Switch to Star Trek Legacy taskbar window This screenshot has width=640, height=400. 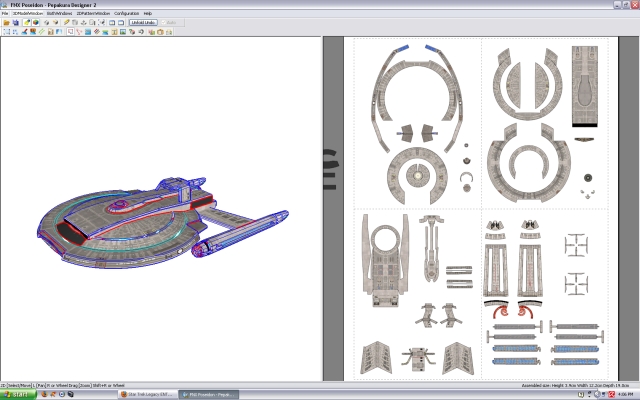(x=148, y=395)
